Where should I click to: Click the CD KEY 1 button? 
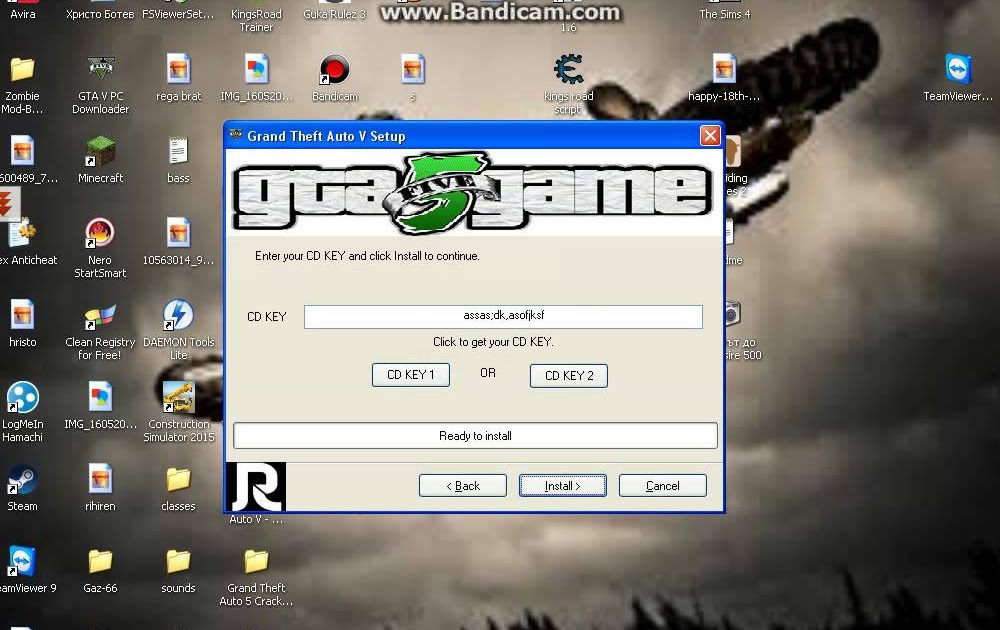[411, 375]
